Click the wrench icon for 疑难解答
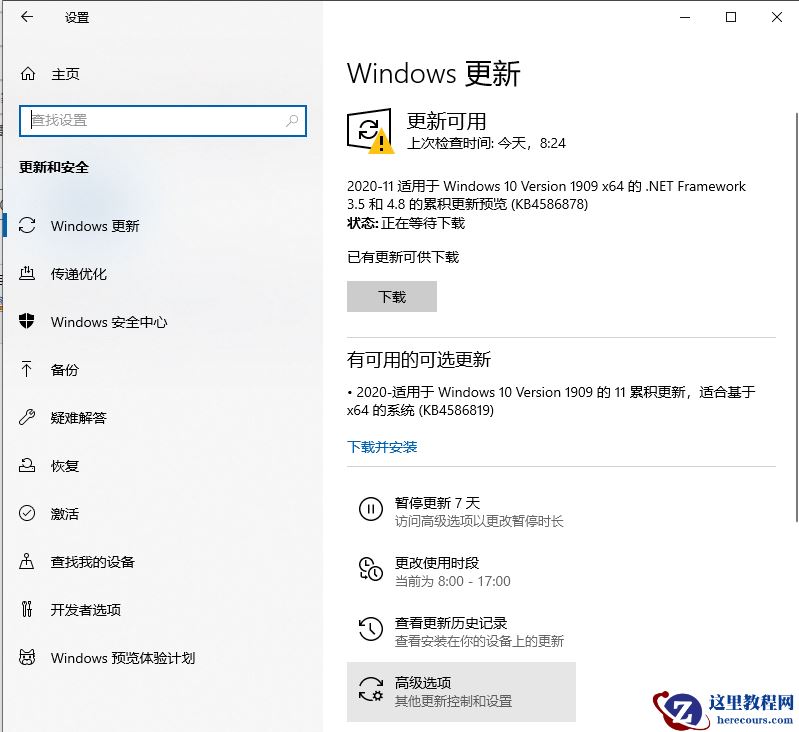 [27, 417]
